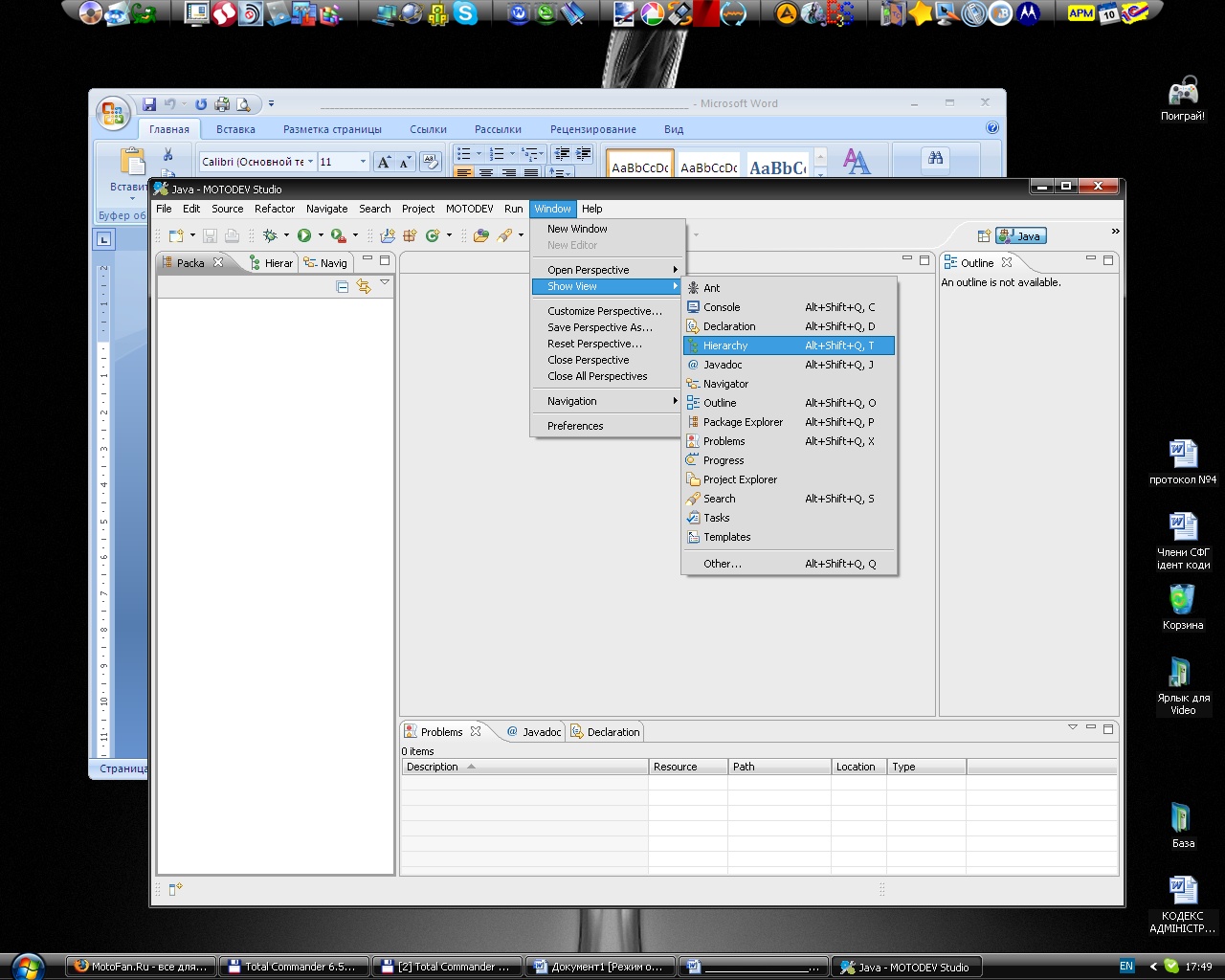Open the New wizard dropdown arrow
1225x980 pixels.
192,235
